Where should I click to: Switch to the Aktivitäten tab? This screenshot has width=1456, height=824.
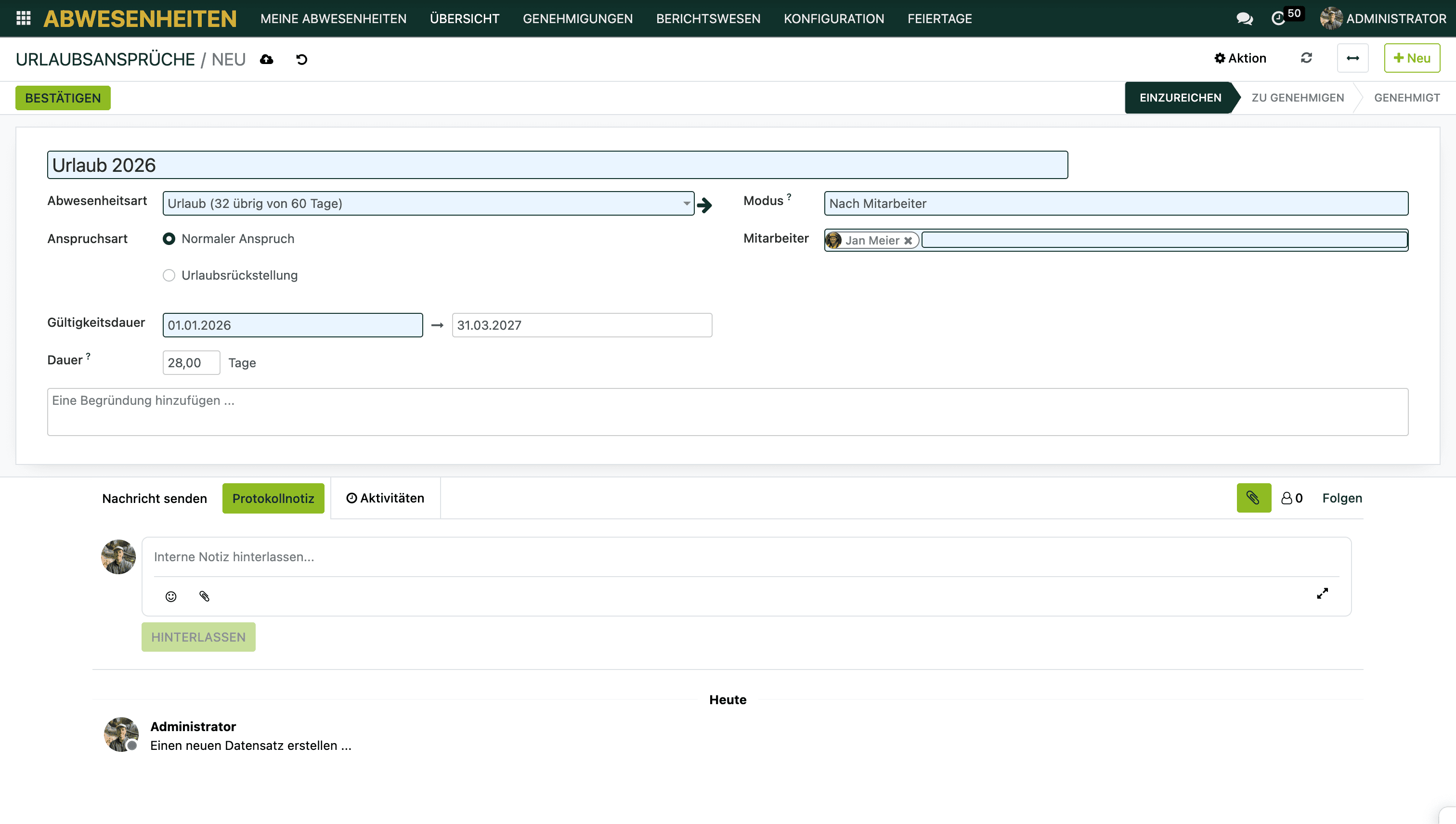click(385, 498)
